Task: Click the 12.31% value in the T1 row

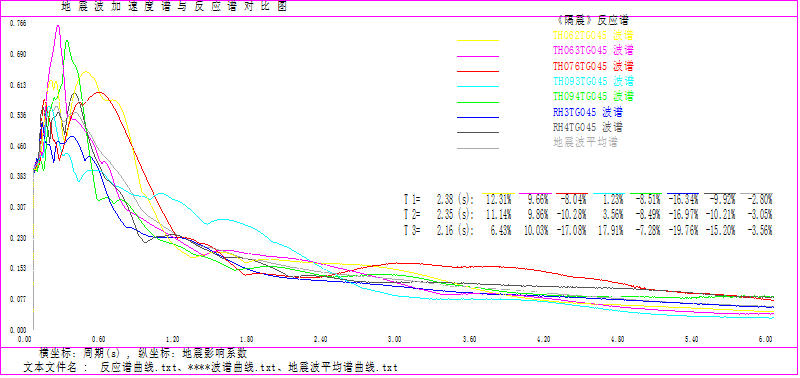Action: tap(497, 198)
